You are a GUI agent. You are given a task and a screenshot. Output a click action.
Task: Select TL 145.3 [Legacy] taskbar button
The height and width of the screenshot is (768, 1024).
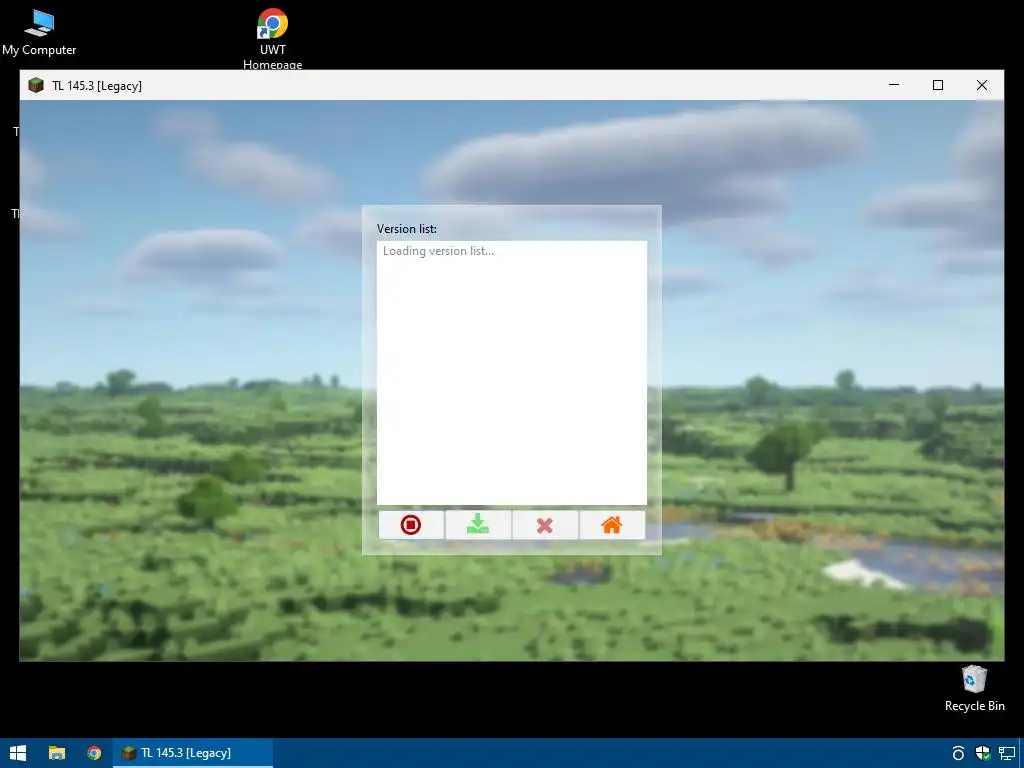click(x=193, y=753)
